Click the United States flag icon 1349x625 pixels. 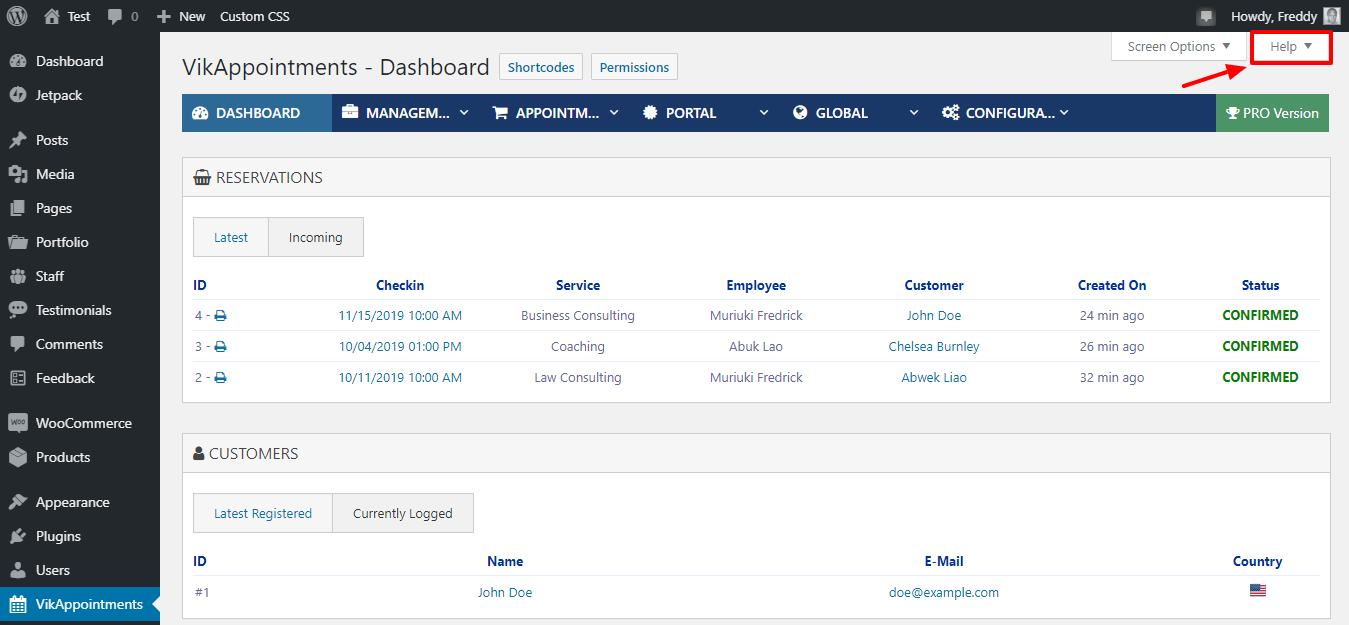pyautogui.click(x=1258, y=591)
